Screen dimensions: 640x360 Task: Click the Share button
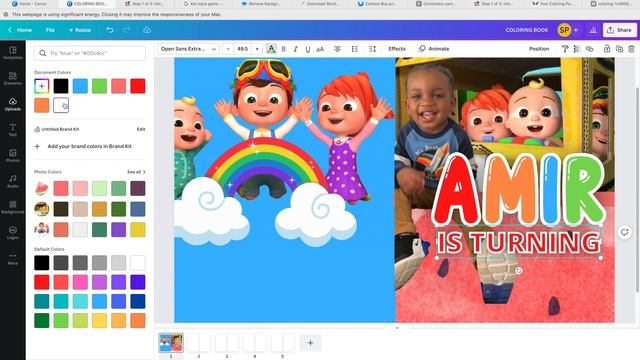(x=619, y=30)
